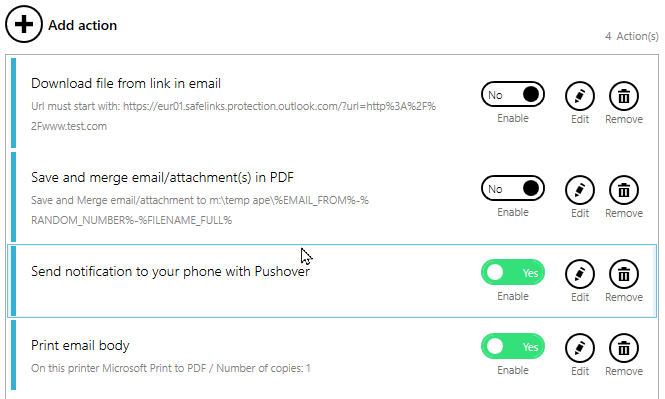665x399 pixels.
Task: Click the safelinks URL description text
Action: [233, 116]
